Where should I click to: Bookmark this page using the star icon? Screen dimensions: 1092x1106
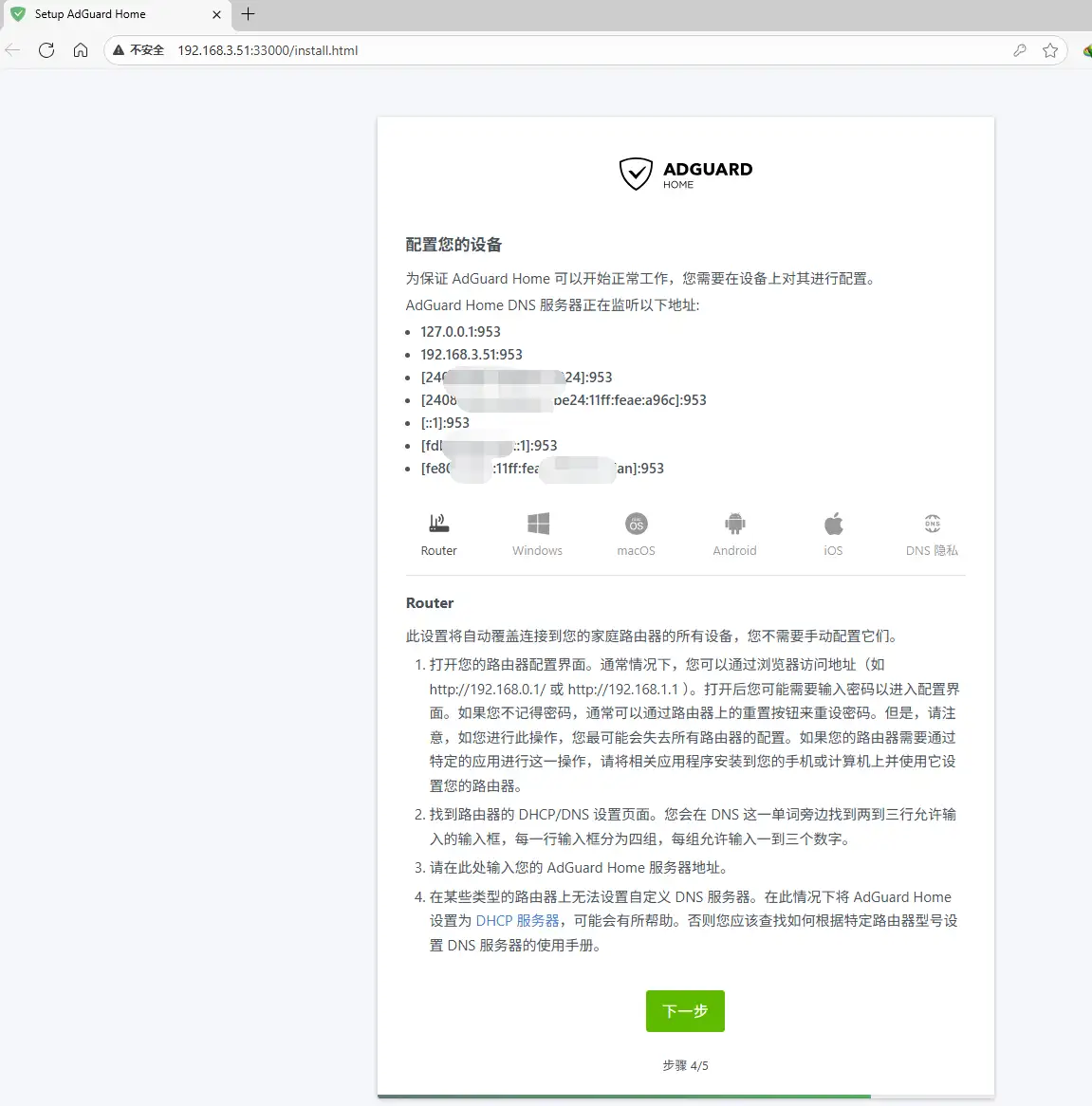coord(1050,50)
